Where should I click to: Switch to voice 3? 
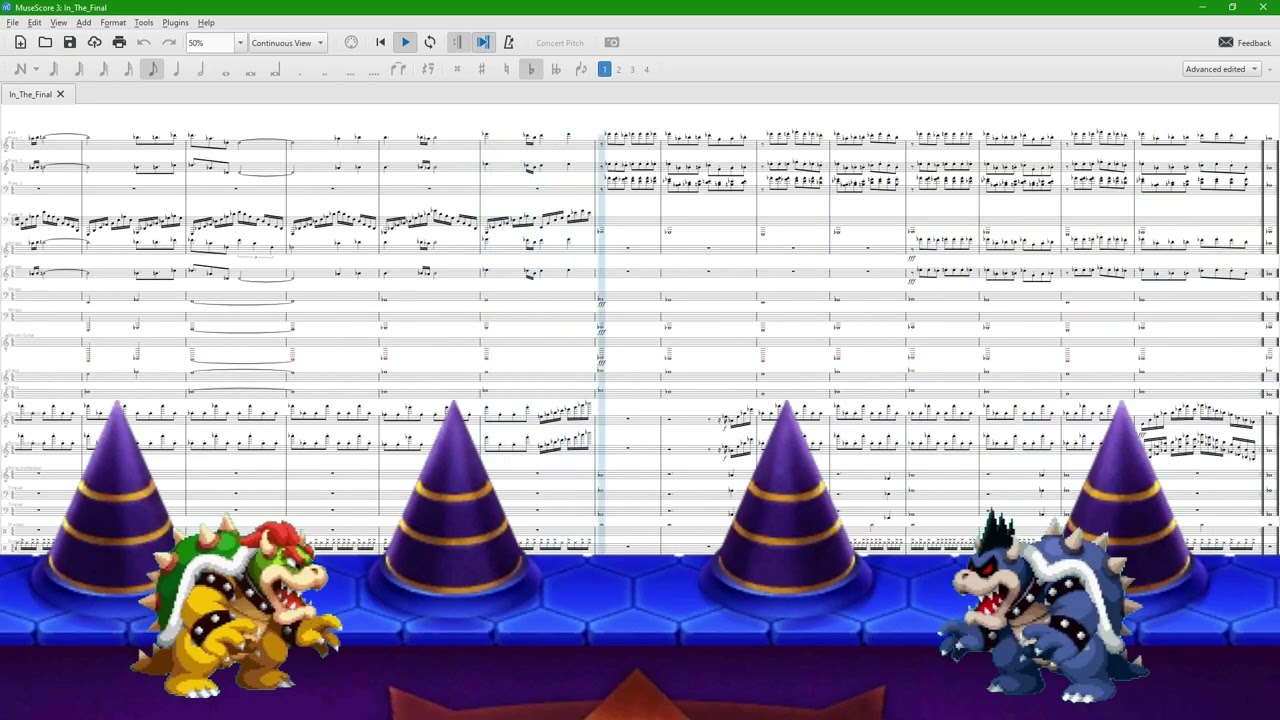pos(632,69)
